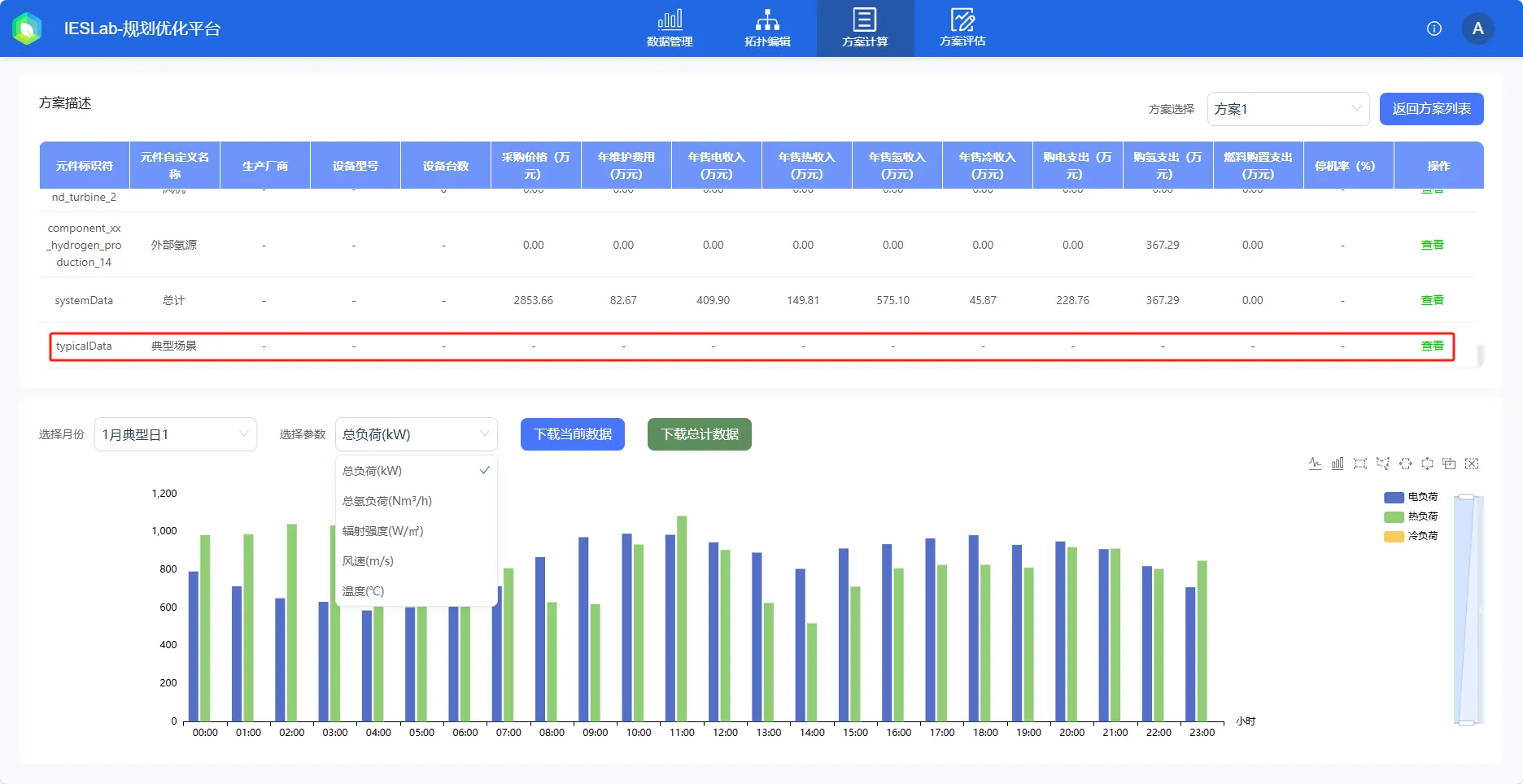1523x784 pixels.
Task: Click 元件标识符 column header
Action: coord(85,166)
